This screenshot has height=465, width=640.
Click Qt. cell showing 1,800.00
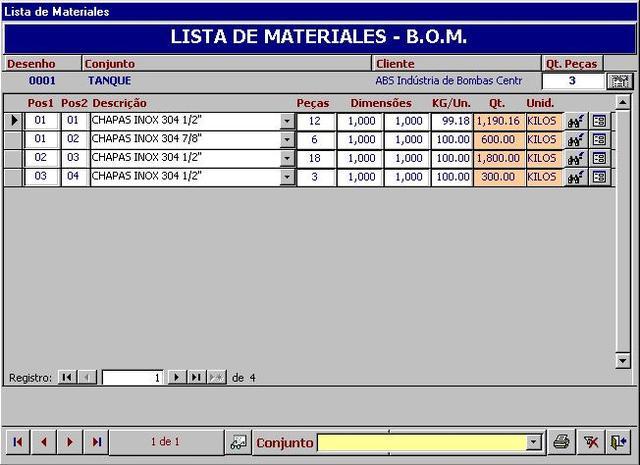499,158
